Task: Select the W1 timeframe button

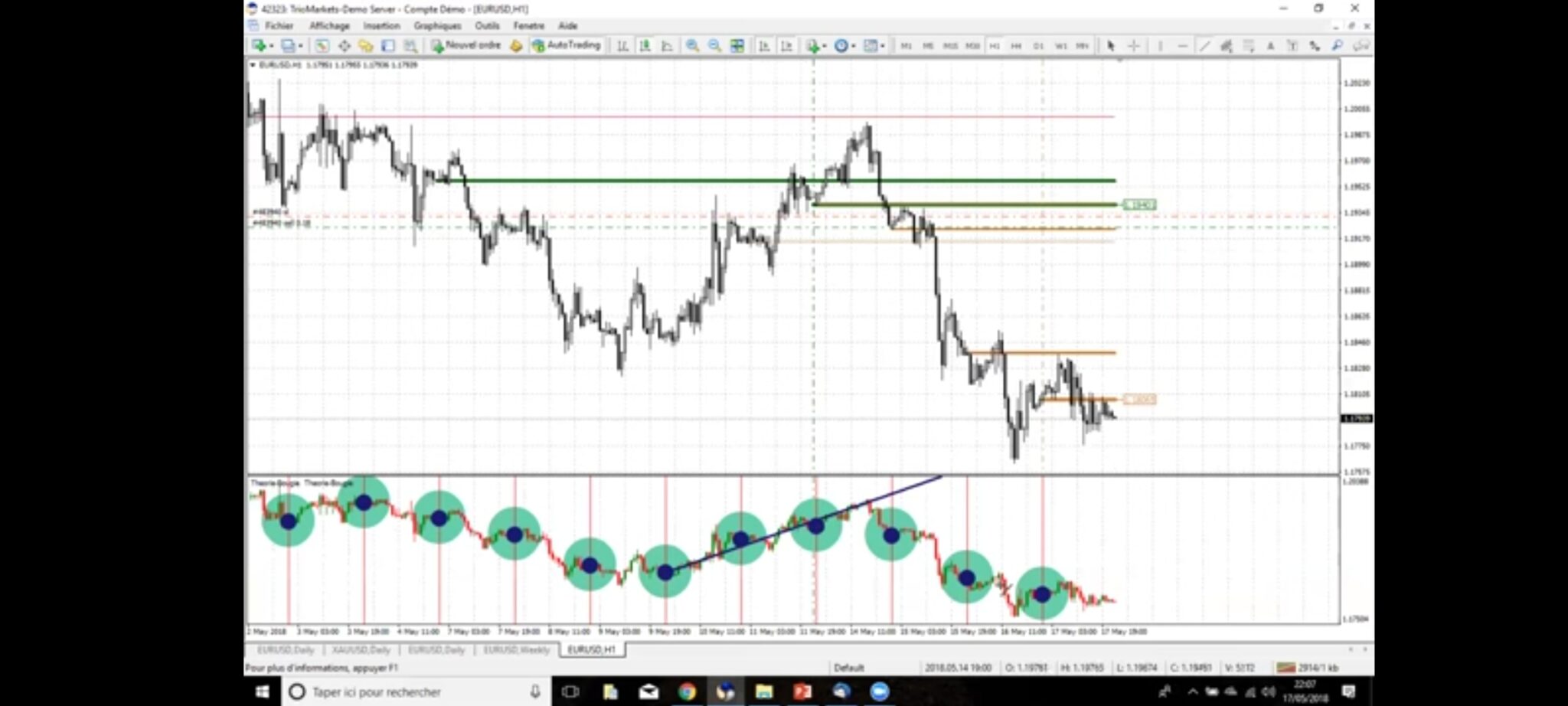Action: pos(1060,46)
